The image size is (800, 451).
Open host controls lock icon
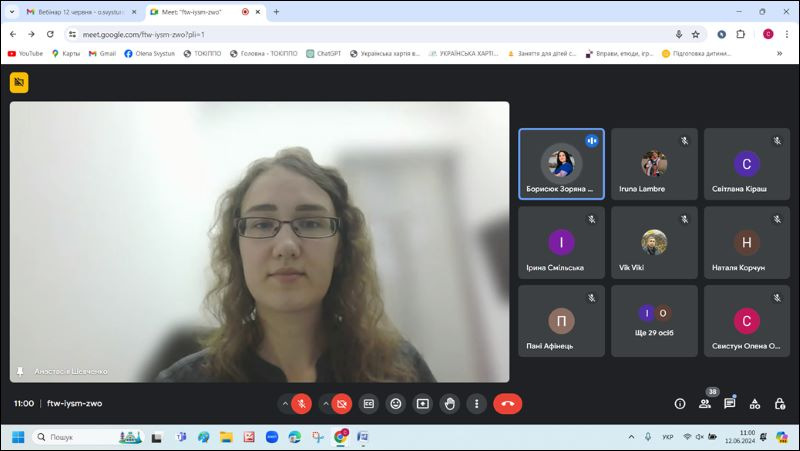pos(780,404)
